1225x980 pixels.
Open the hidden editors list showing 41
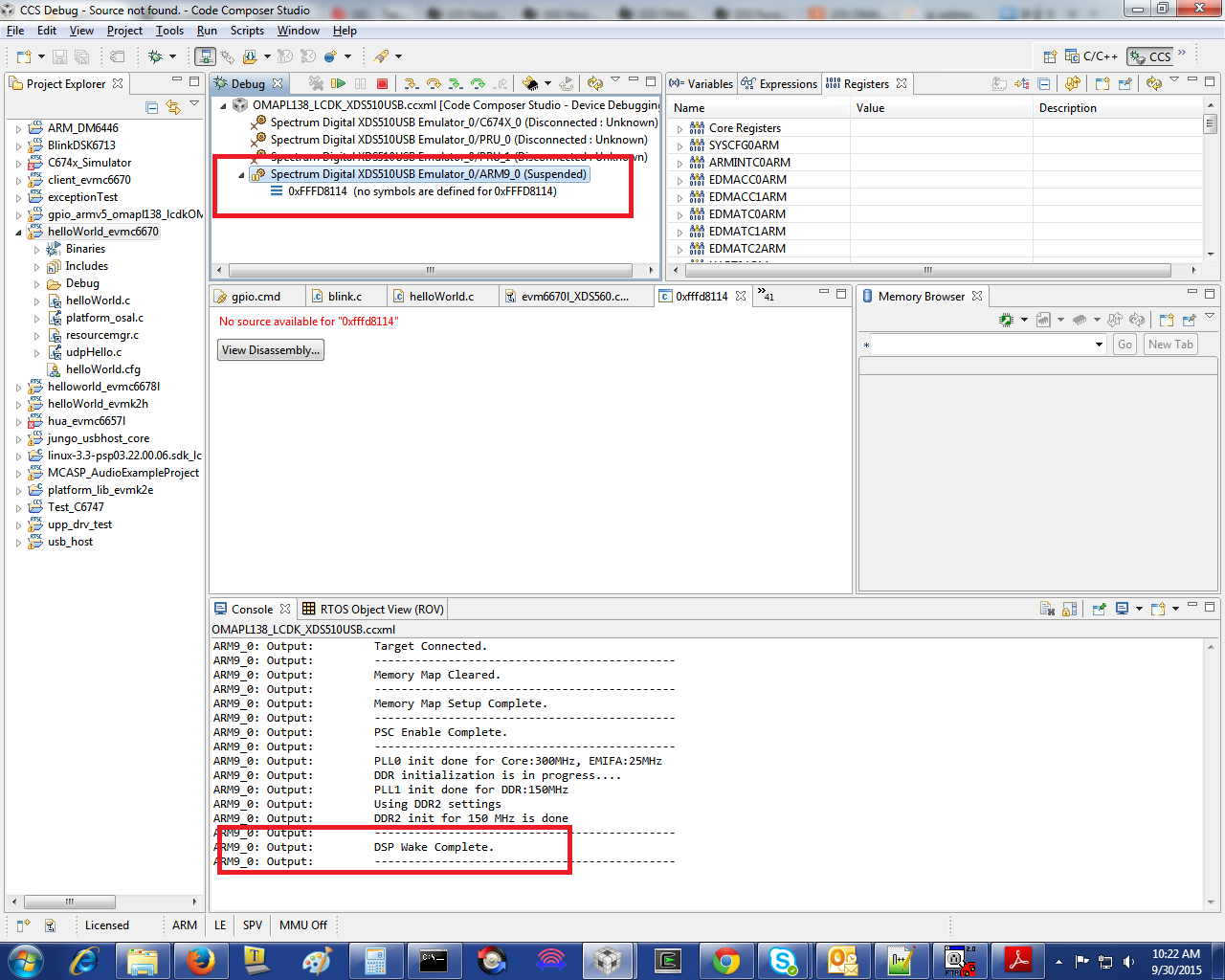(766, 296)
